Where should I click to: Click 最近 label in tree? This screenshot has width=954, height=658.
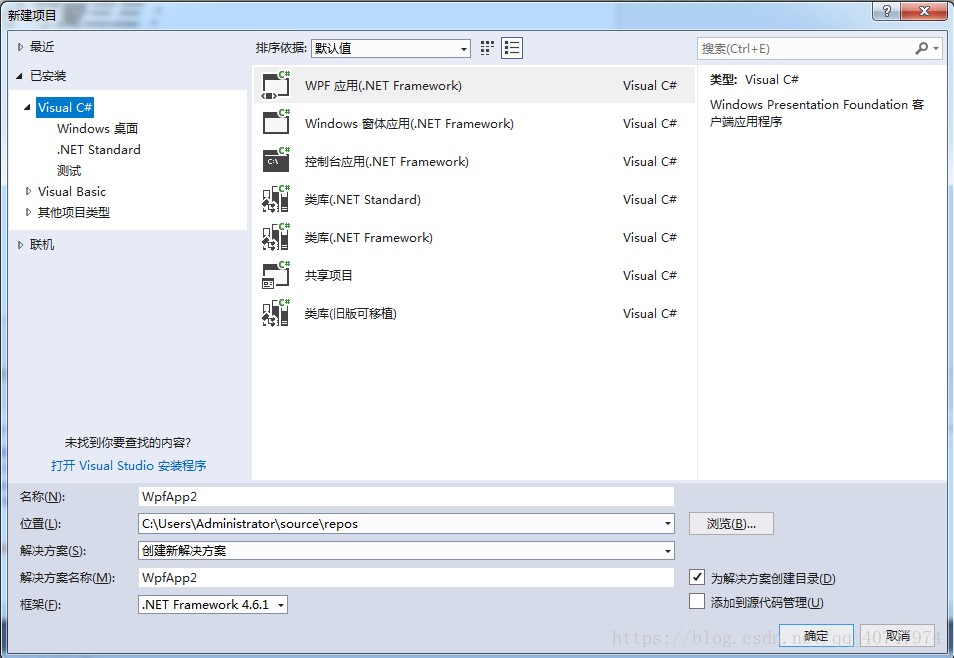(x=42, y=47)
